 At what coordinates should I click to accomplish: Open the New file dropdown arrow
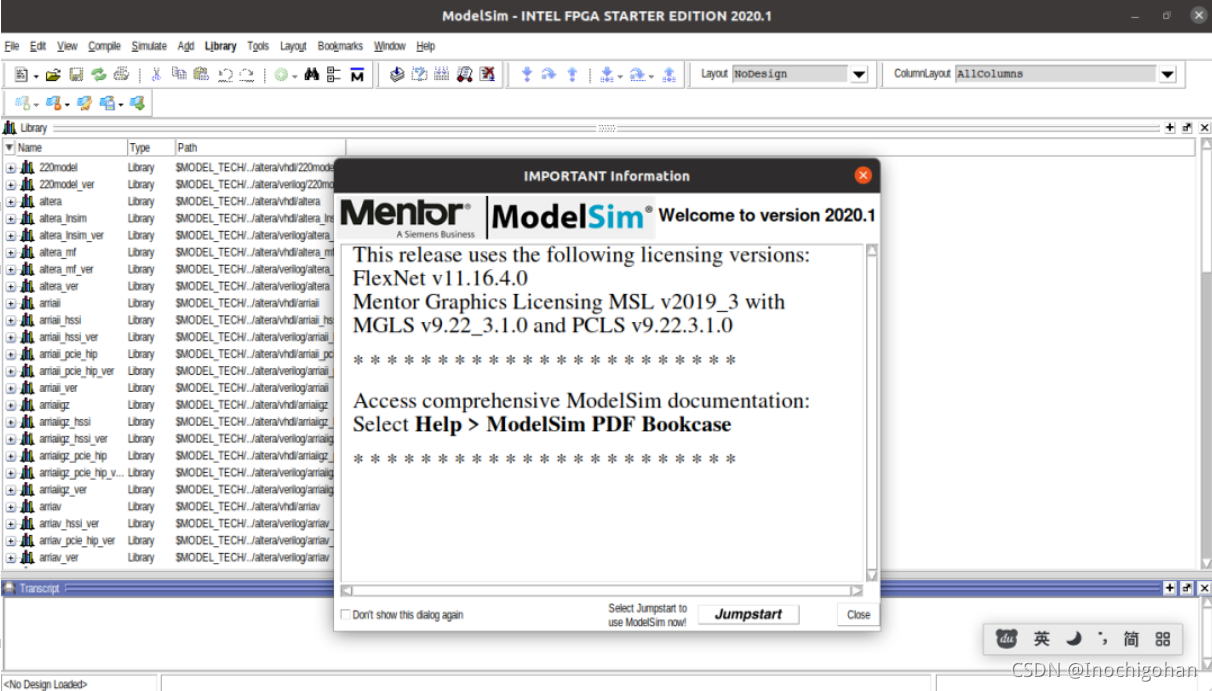[x=36, y=76]
